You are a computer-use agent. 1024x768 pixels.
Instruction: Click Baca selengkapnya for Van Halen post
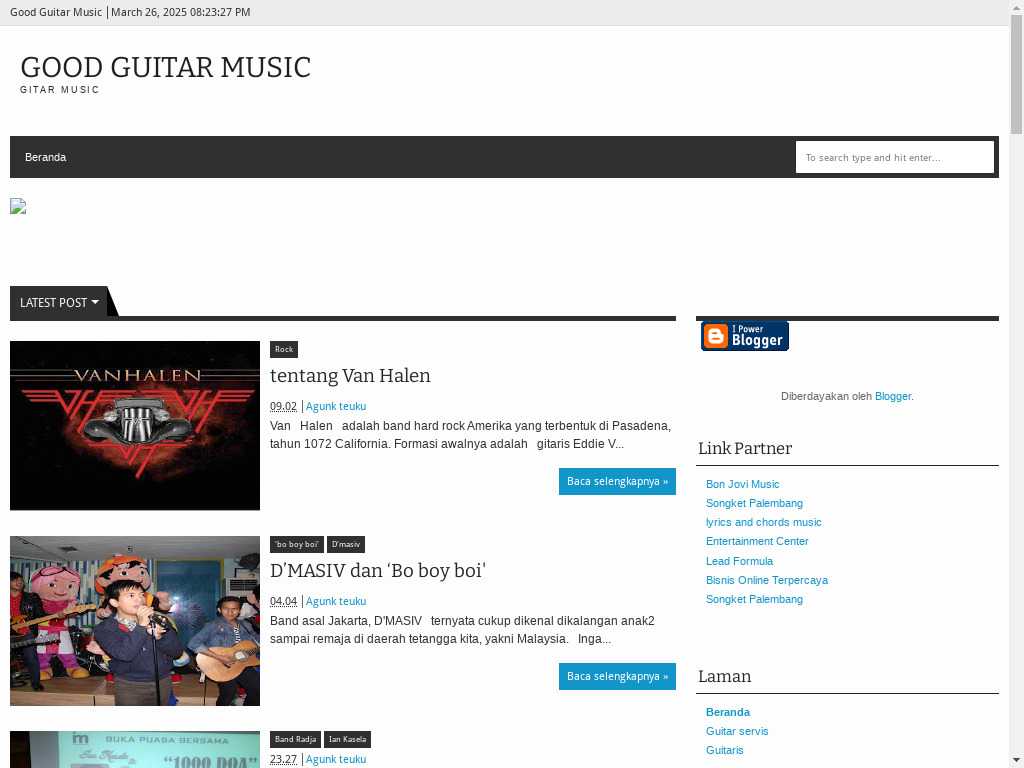pos(617,481)
